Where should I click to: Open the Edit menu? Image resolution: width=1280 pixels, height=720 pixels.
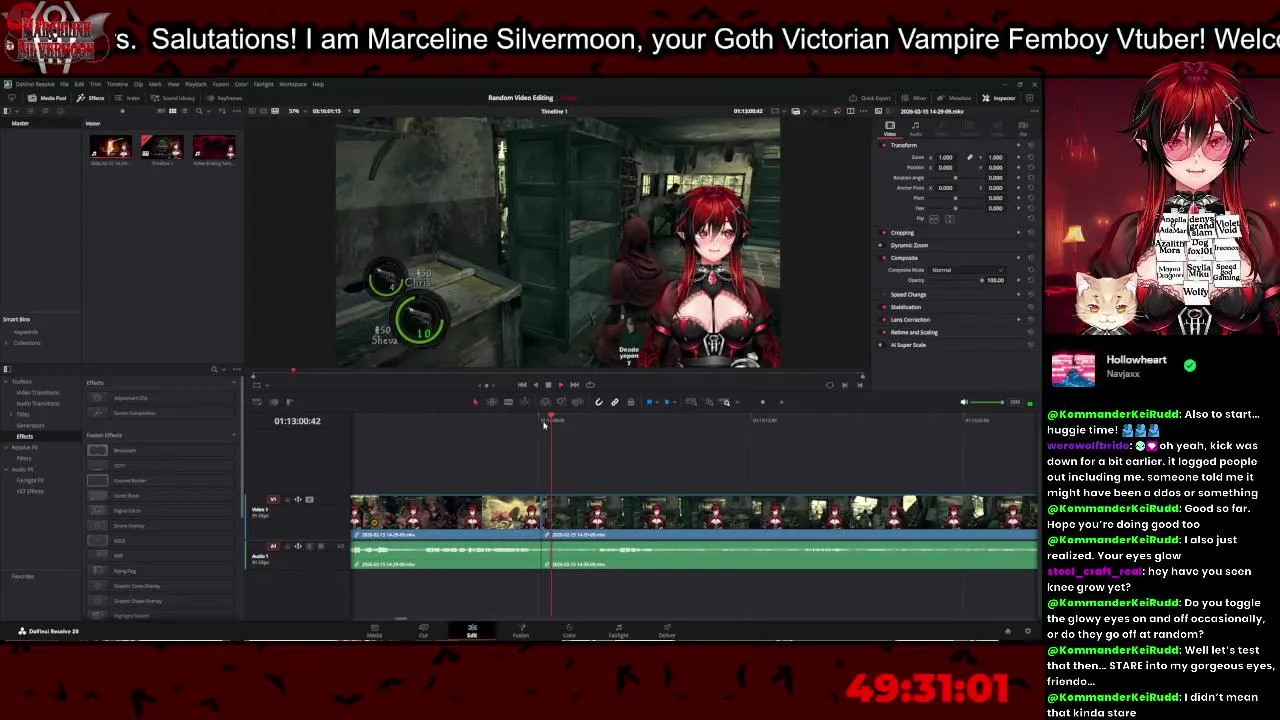79,84
